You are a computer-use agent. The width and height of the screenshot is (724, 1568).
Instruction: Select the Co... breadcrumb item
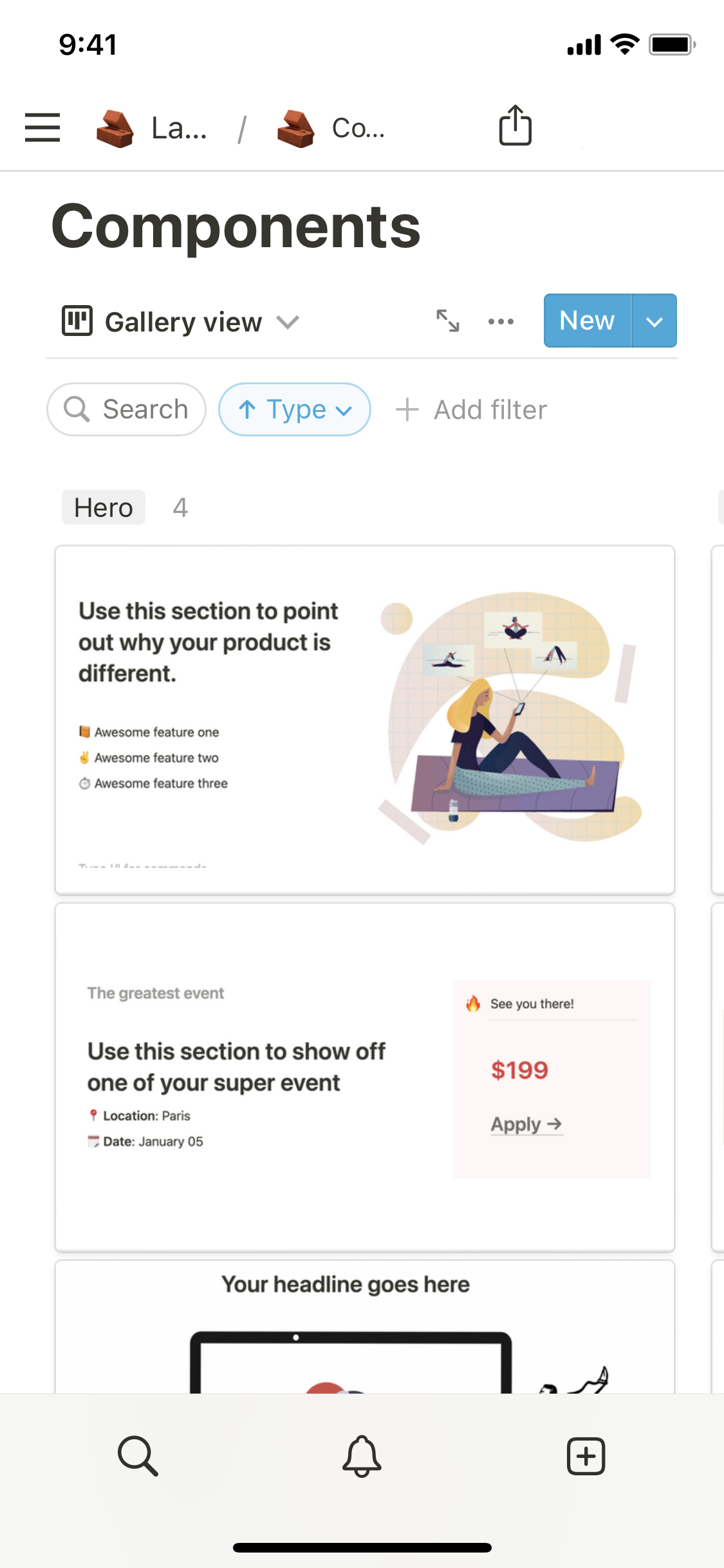pos(332,128)
